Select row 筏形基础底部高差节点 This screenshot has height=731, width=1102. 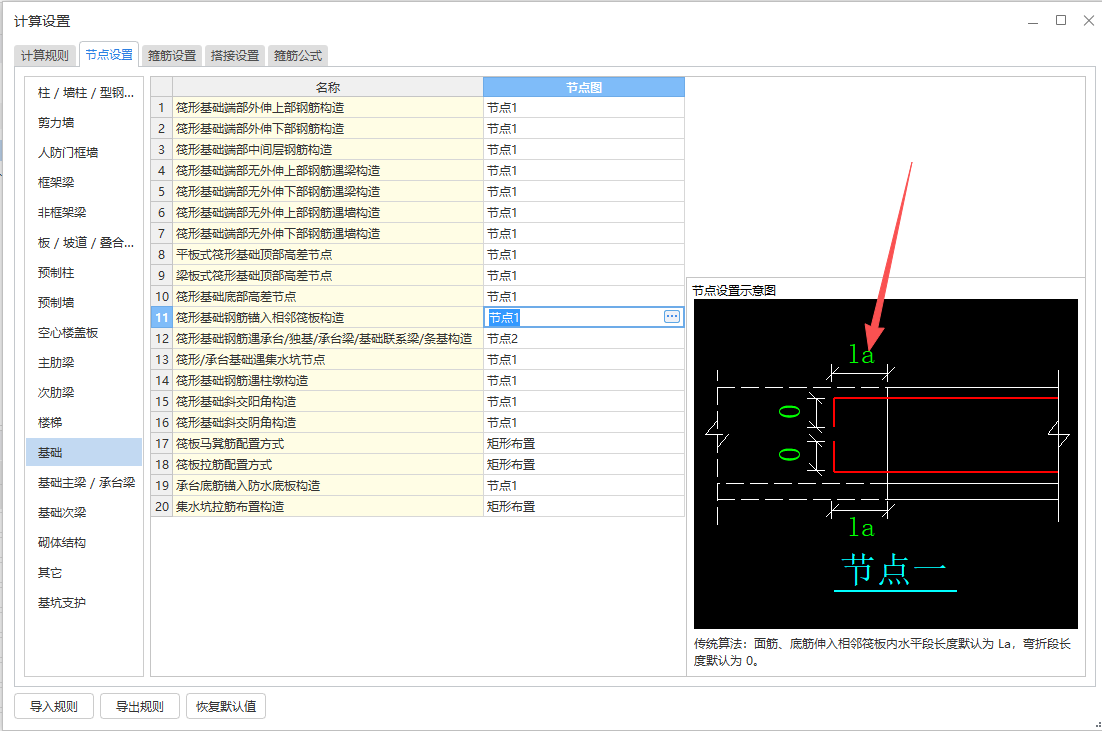(x=328, y=297)
